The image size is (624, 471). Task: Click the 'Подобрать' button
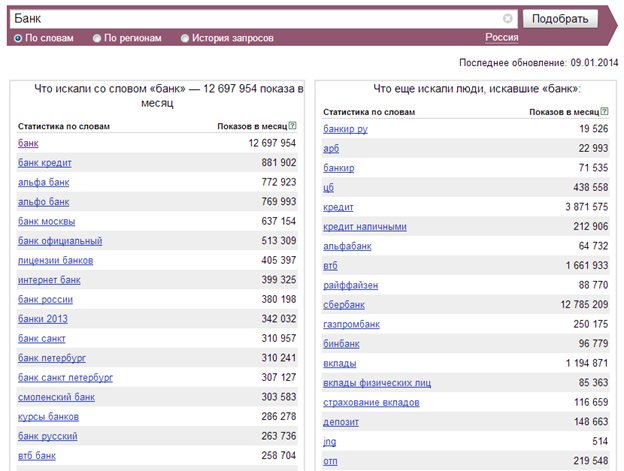point(560,19)
